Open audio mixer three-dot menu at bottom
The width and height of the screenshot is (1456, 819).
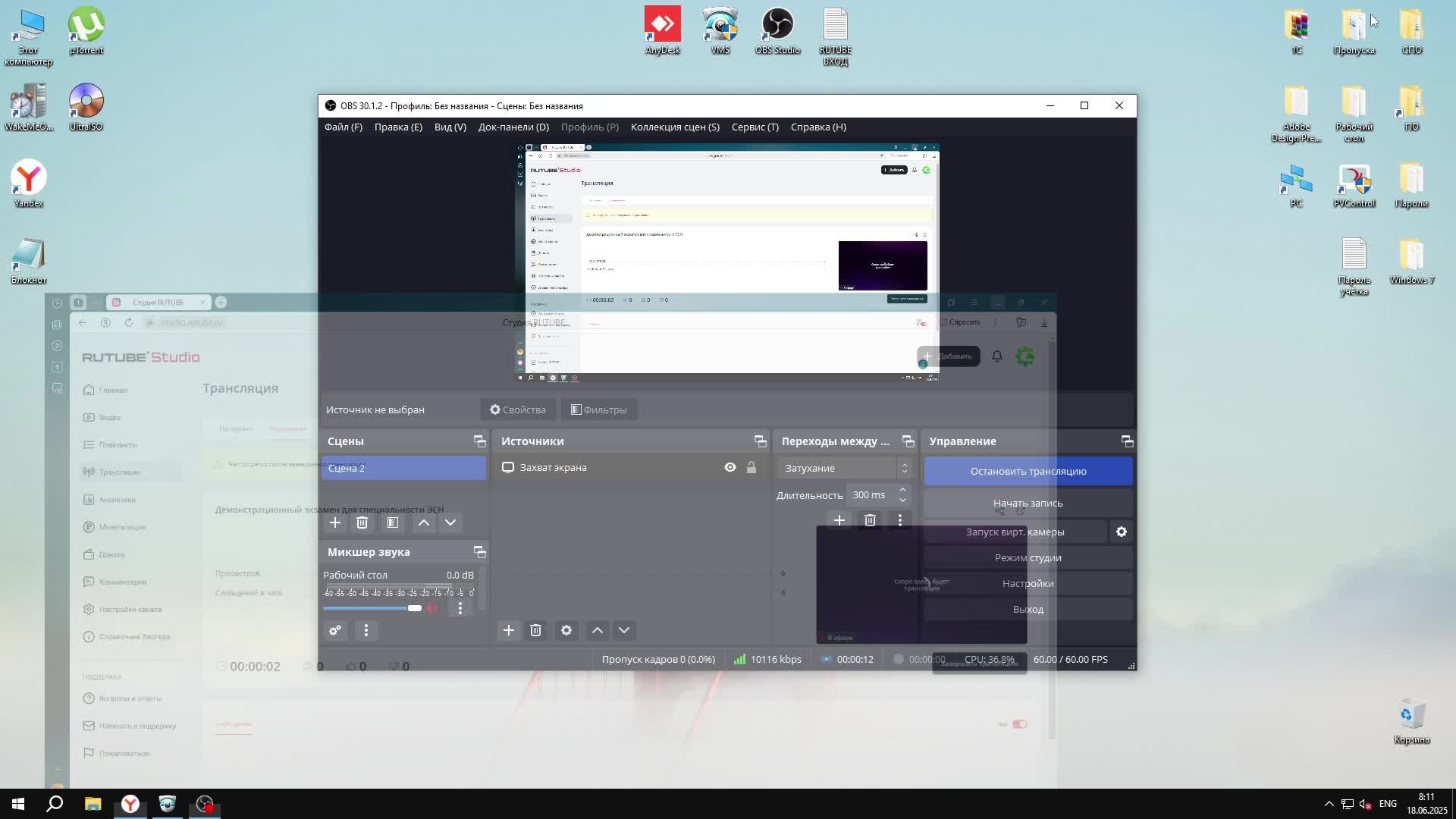pos(366,630)
